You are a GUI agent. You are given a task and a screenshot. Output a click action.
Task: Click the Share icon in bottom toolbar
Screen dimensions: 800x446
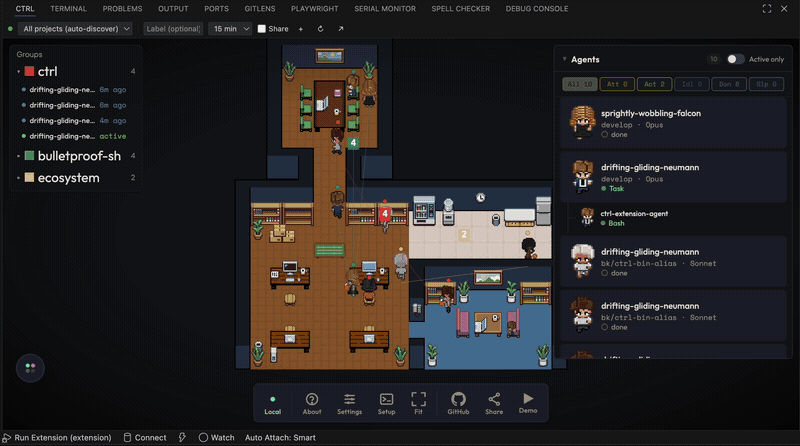pyautogui.click(x=494, y=403)
